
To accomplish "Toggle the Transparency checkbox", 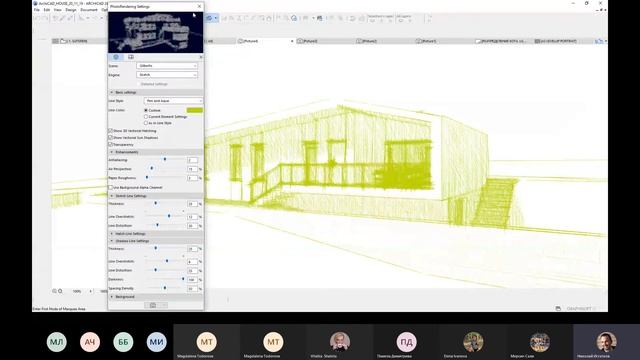I will [111, 144].
